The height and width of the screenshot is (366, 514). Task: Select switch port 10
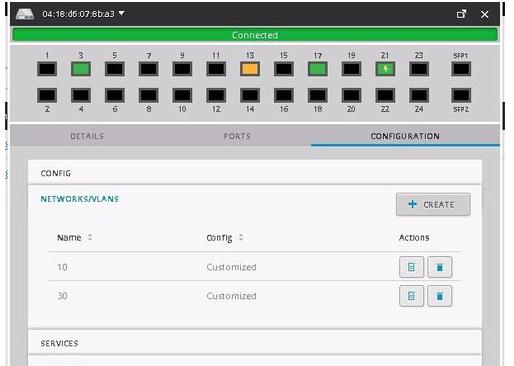click(182, 95)
